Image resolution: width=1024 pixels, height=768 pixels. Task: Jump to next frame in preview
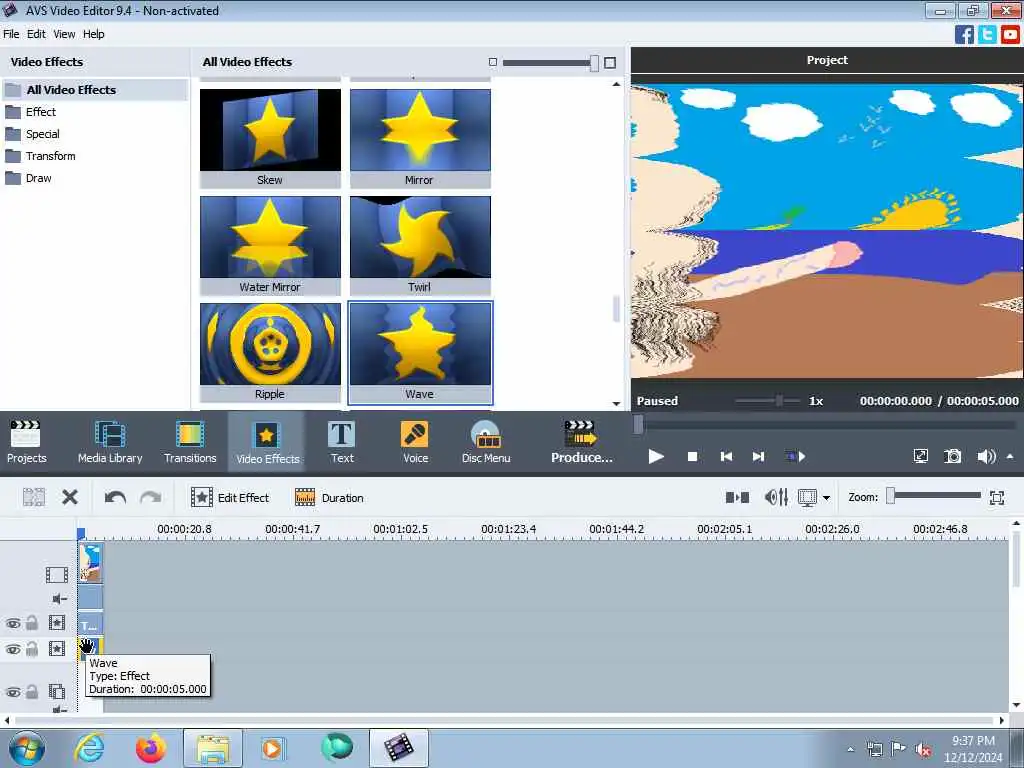(758, 456)
